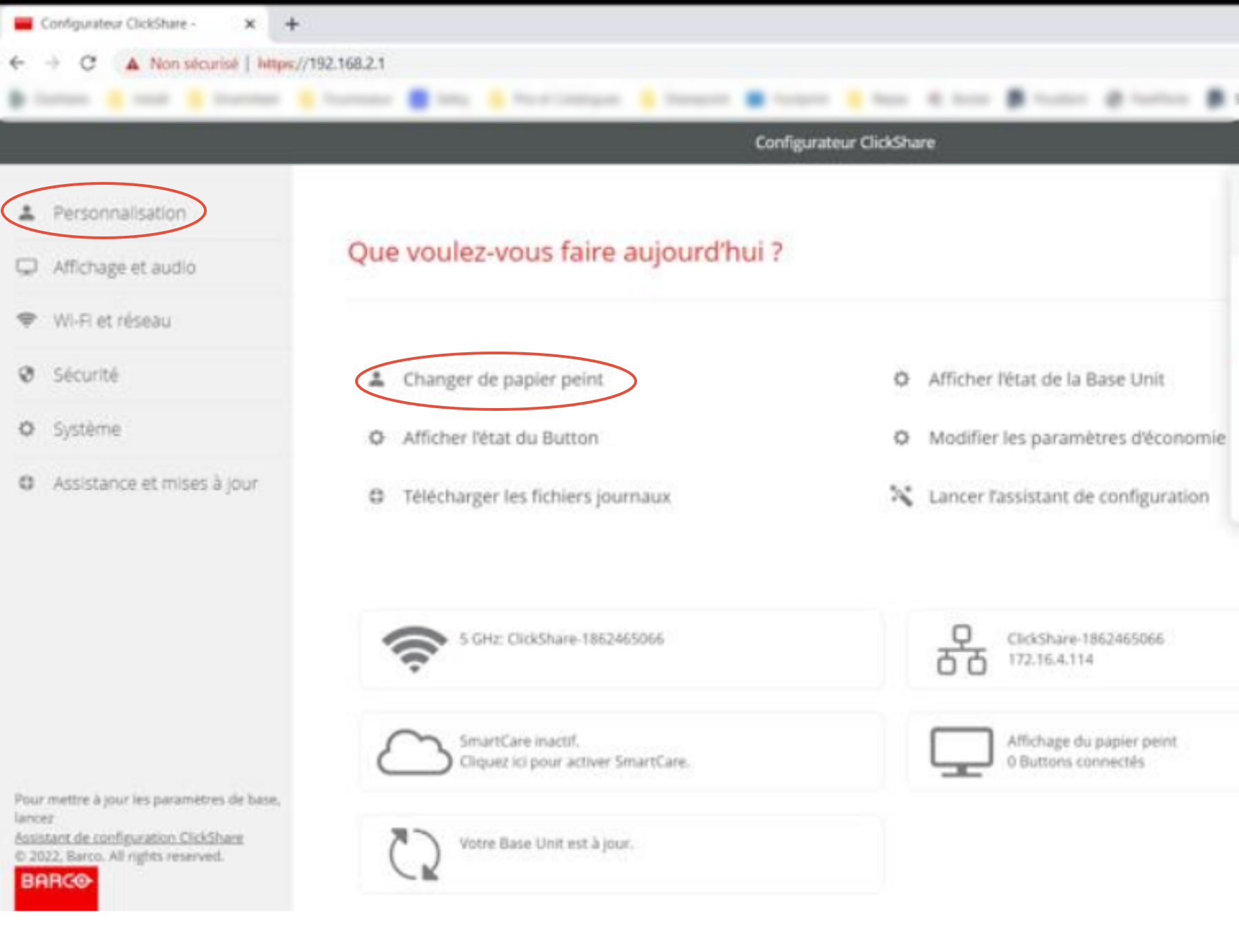1239x952 pixels.
Task: Click gear icon next to Afficher l'état du Button
Action: [x=376, y=438]
